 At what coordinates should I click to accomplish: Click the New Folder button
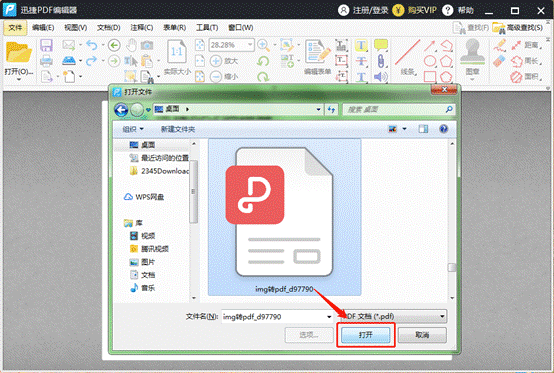click(178, 129)
